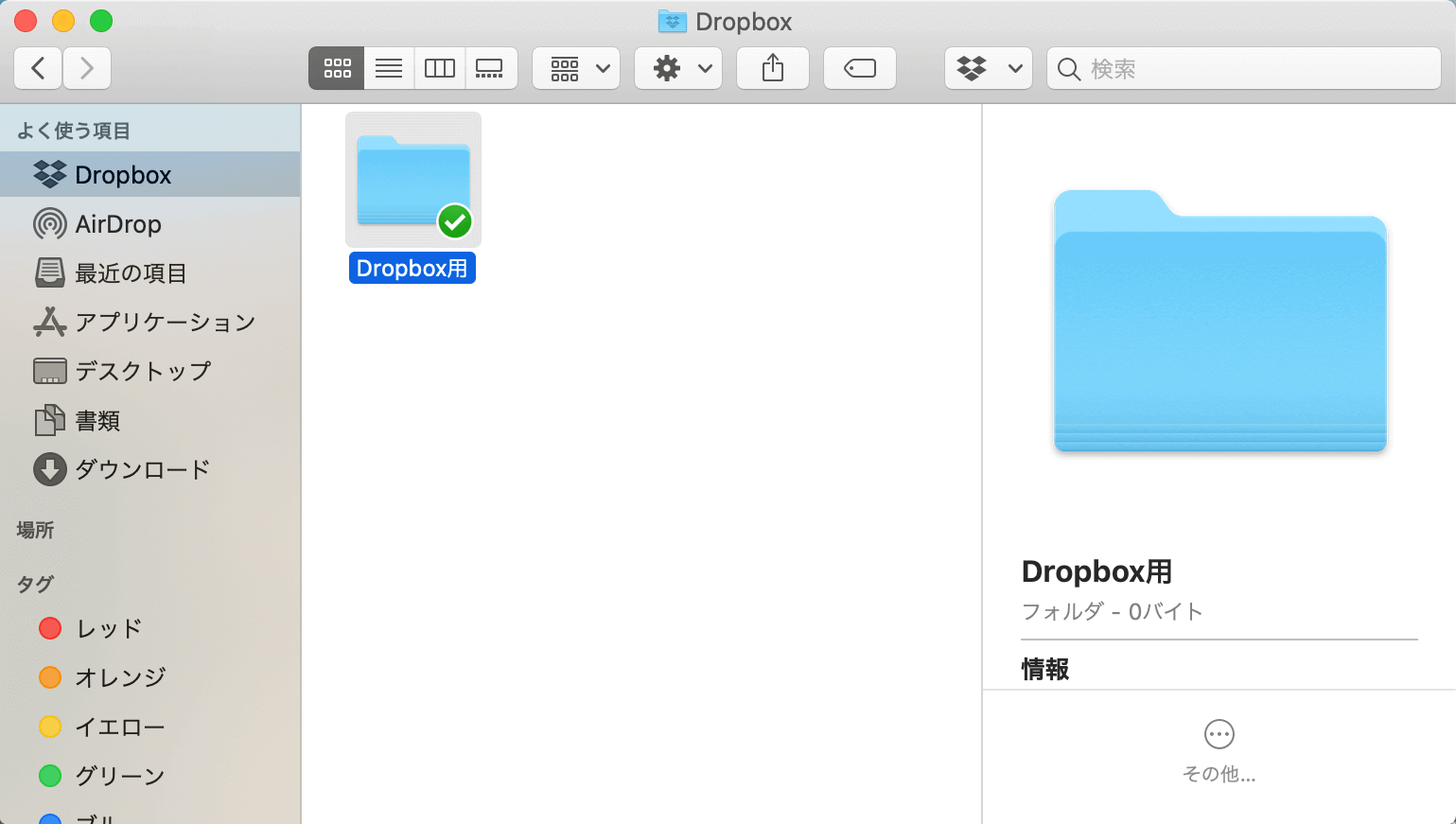Open the Dropbox toolbar dropdown
Screen dimensions: 1456x824
click(989, 68)
